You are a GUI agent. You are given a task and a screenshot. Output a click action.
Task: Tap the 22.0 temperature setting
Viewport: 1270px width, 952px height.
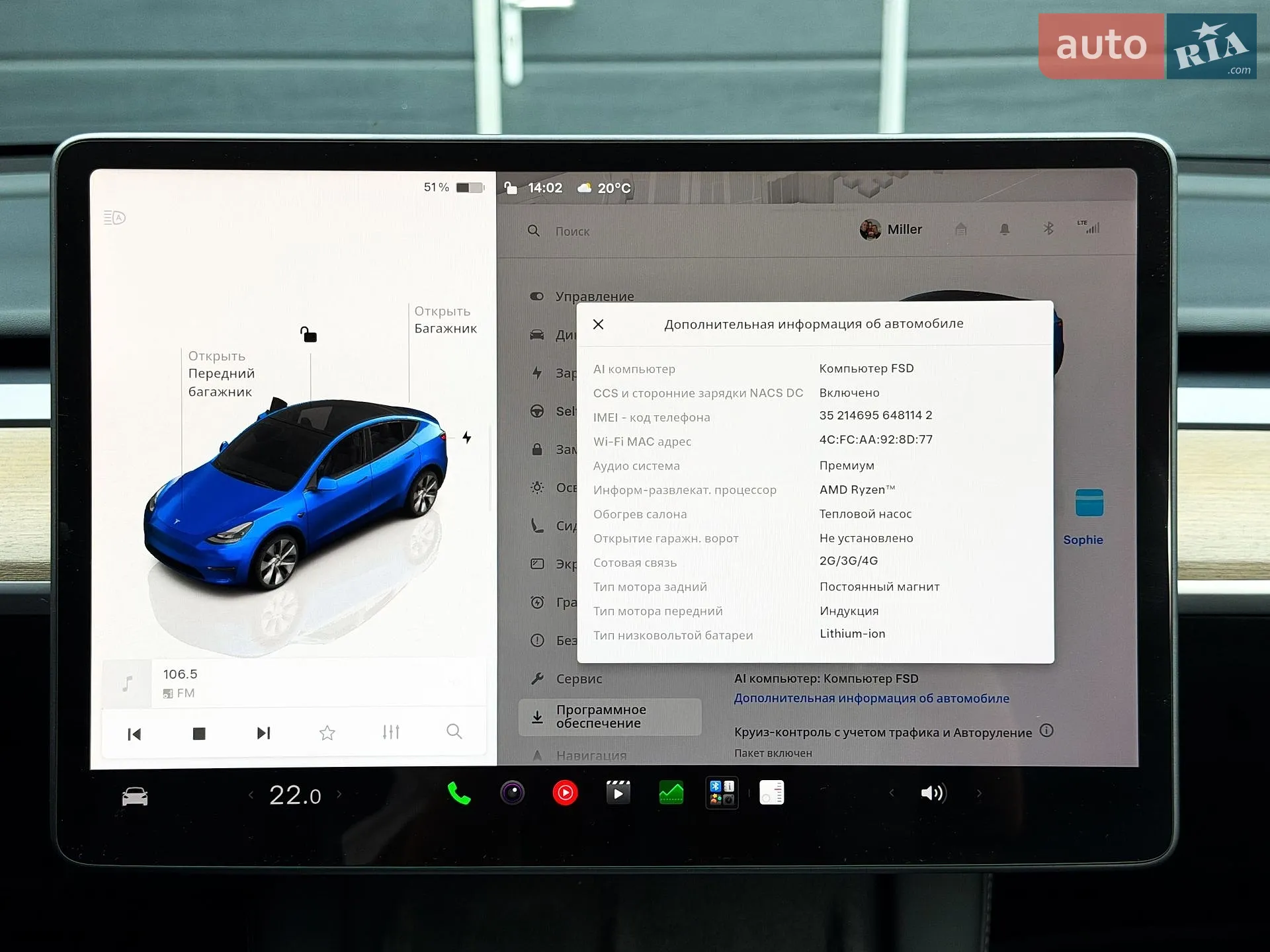295,795
